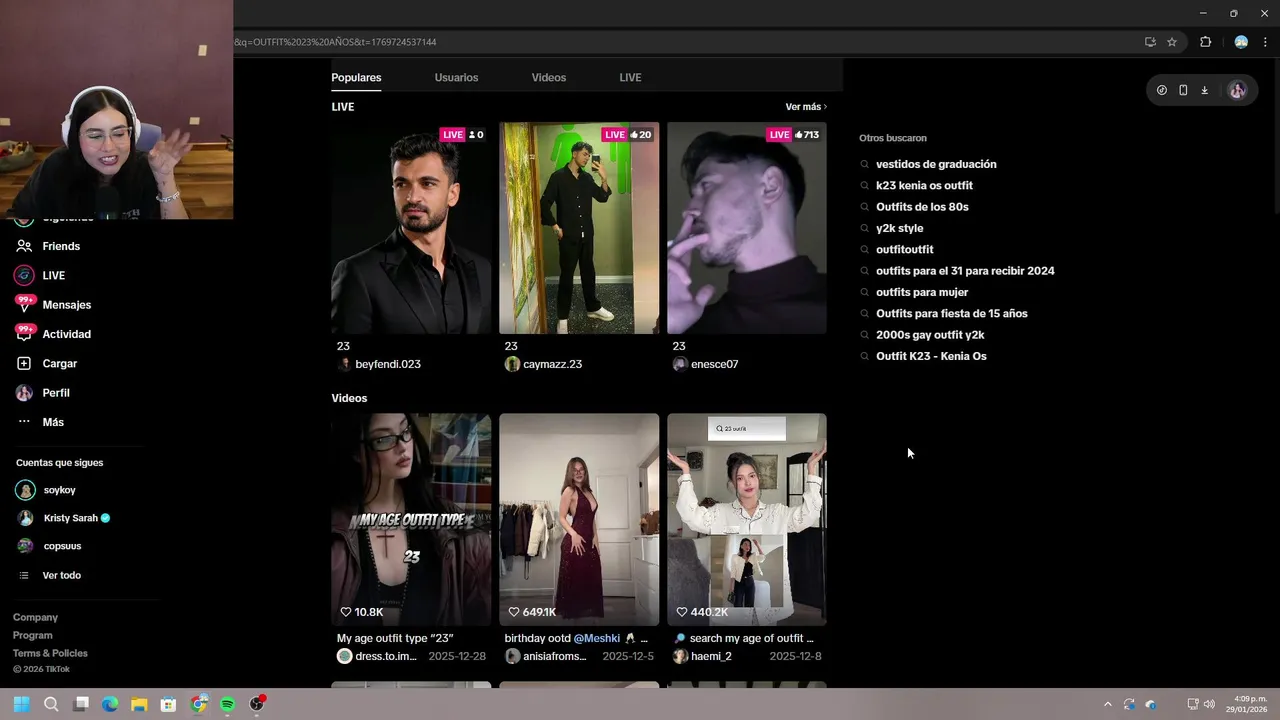Open File Explorer from taskbar
Screen dimensions: 1280x720
139,704
